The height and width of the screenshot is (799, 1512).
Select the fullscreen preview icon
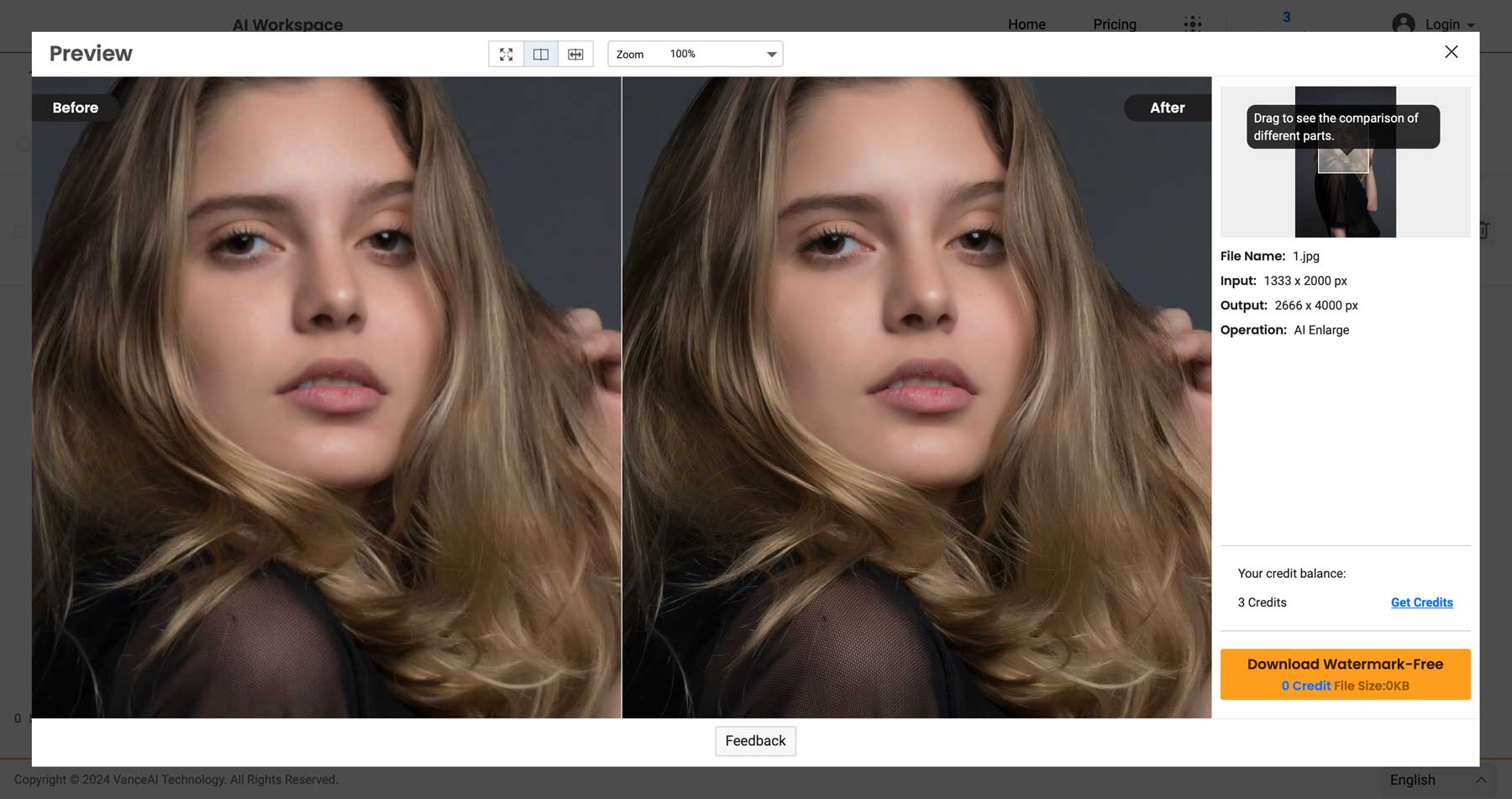pyautogui.click(x=506, y=53)
